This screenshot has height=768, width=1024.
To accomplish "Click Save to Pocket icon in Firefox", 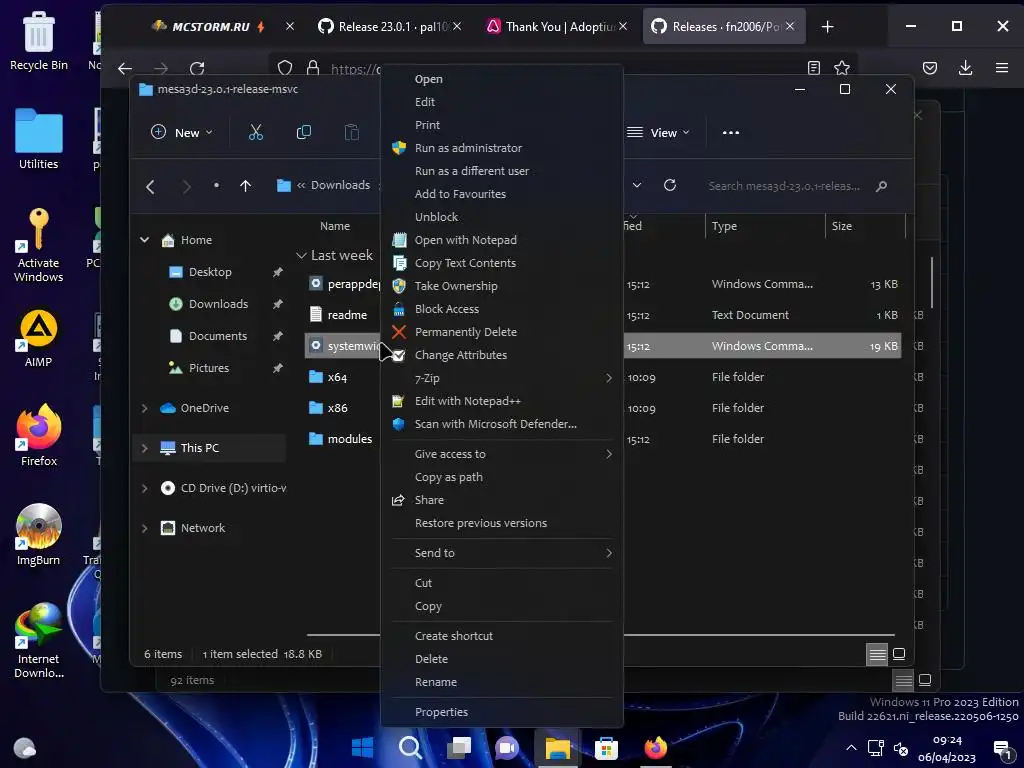I will 930,68.
